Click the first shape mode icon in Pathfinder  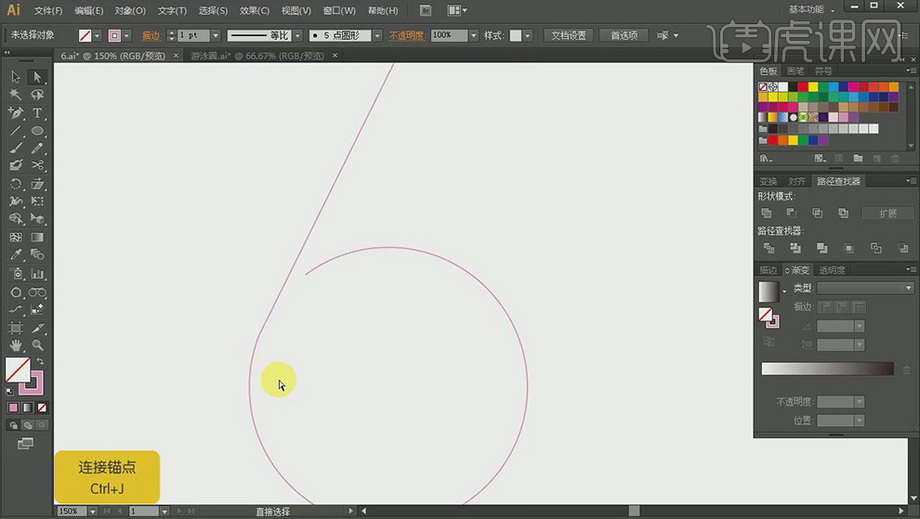tap(767, 213)
